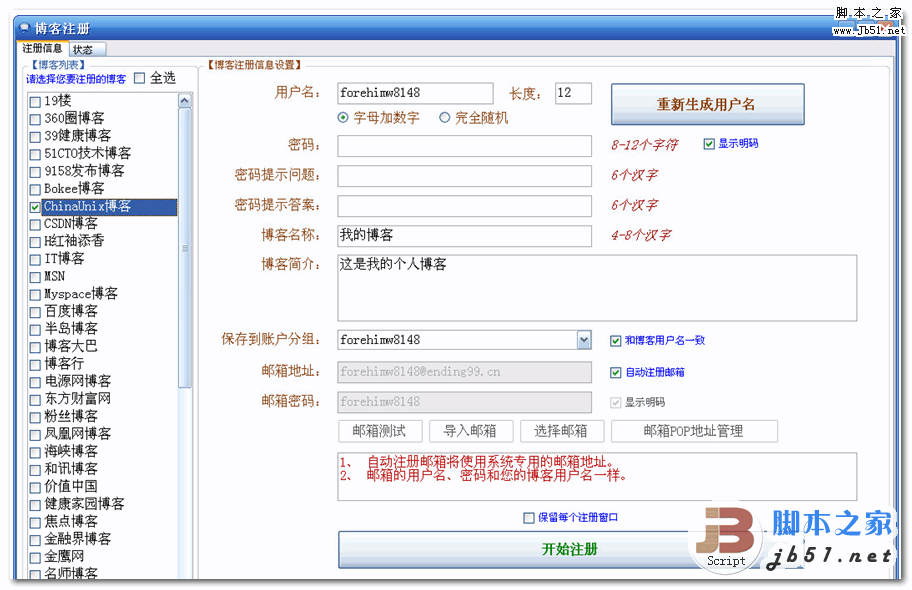Select the 电源网博客 entry
Image resolution: width=912 pixels, height=590 pixels.
[x=77, y=382]
